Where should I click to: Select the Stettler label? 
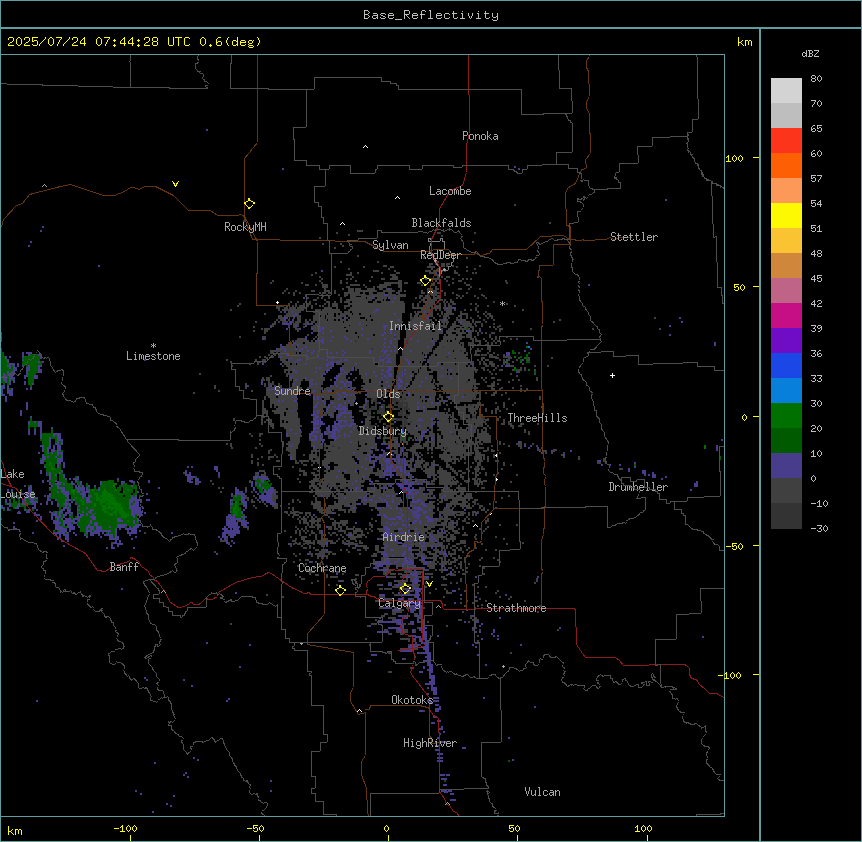click(634, 237)
